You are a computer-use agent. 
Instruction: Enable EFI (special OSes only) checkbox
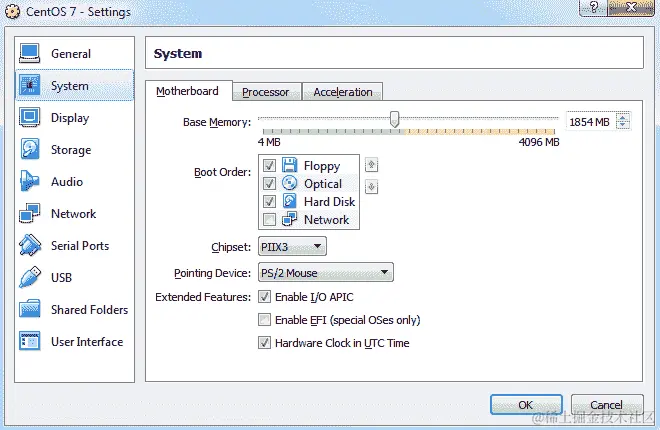264,320
